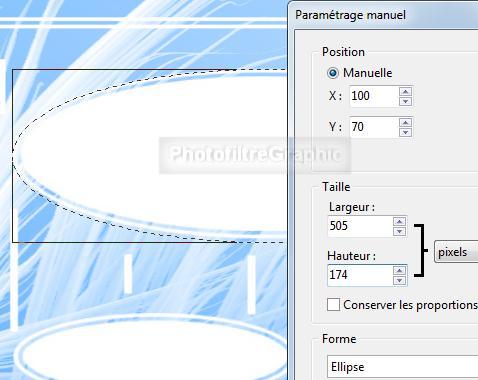This screenshot has width=478, height=380.
Task: Increase the Largeur width value
Action: [399, 222]
